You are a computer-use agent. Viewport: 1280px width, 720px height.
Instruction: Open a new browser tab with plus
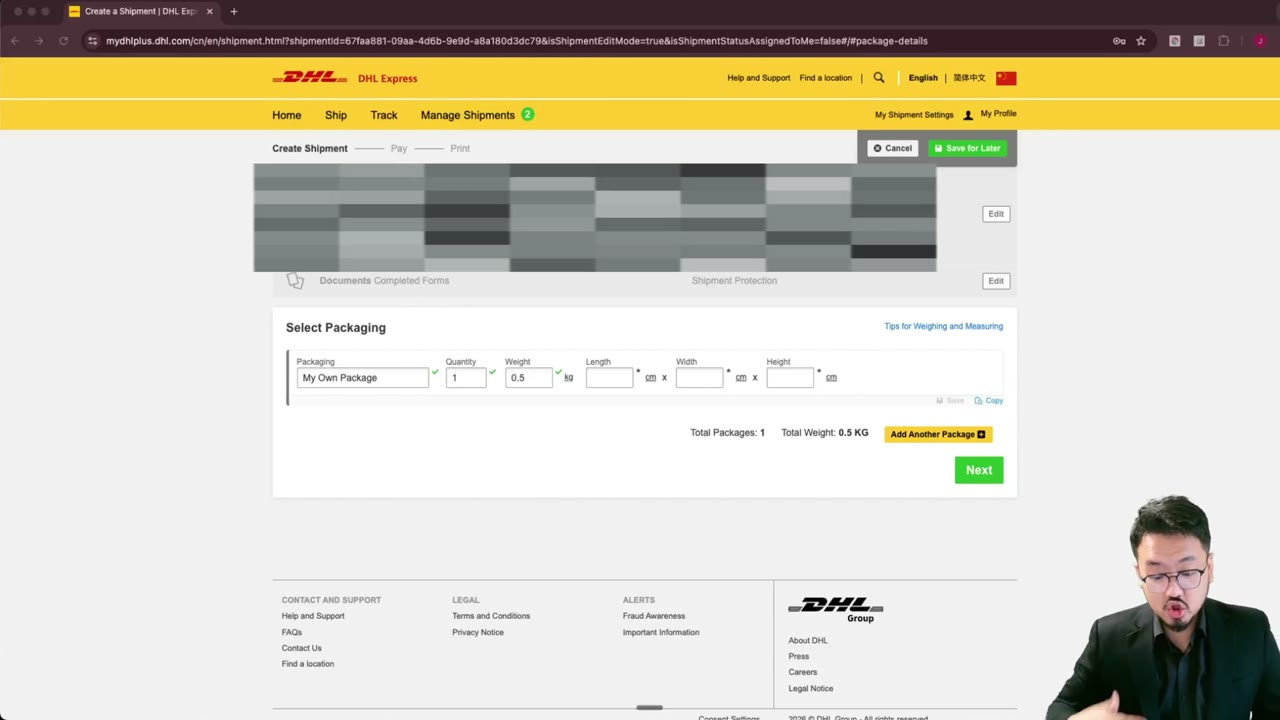click(x=234, y=12)
